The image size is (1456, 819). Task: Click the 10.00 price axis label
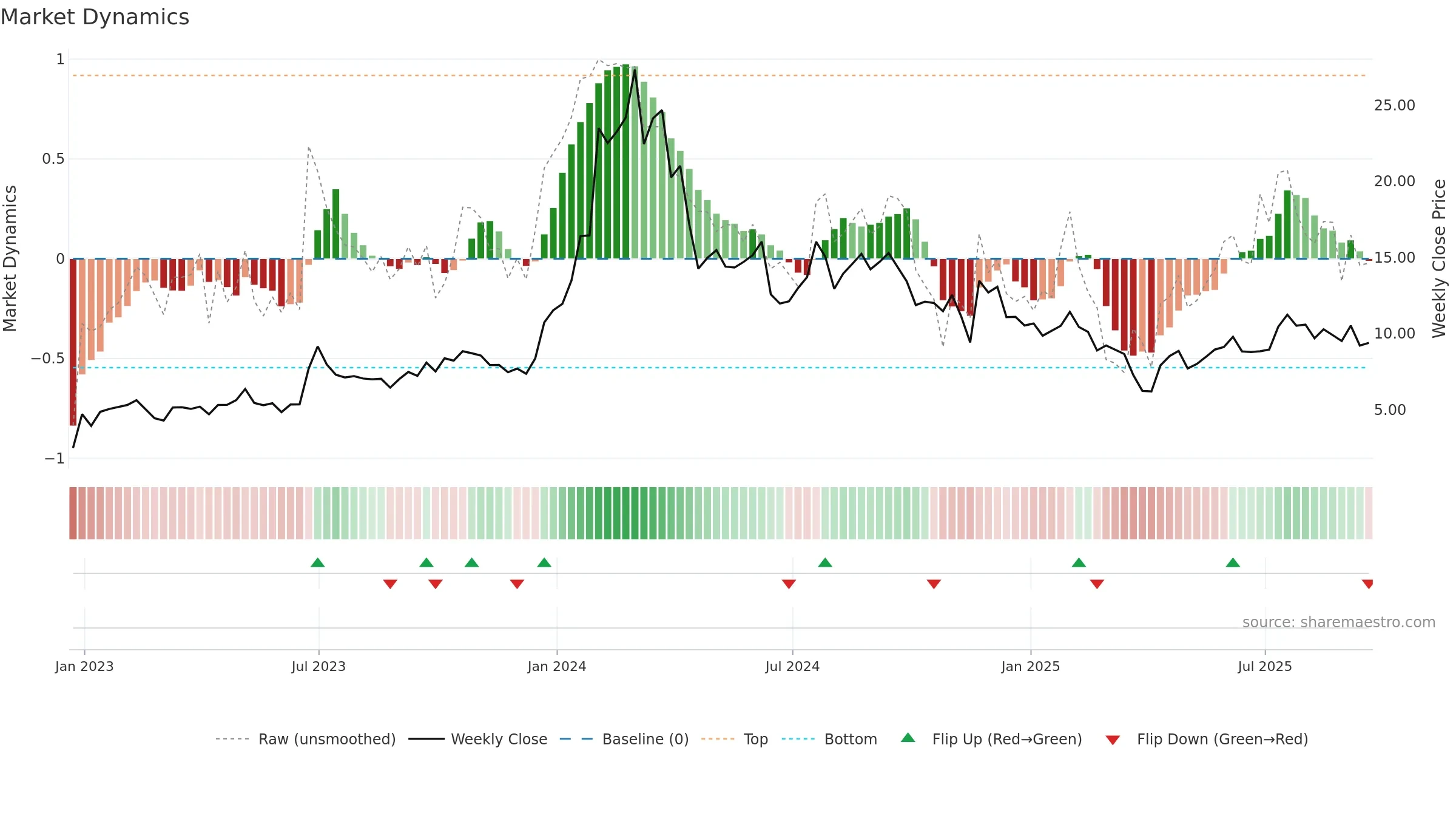1395,334
